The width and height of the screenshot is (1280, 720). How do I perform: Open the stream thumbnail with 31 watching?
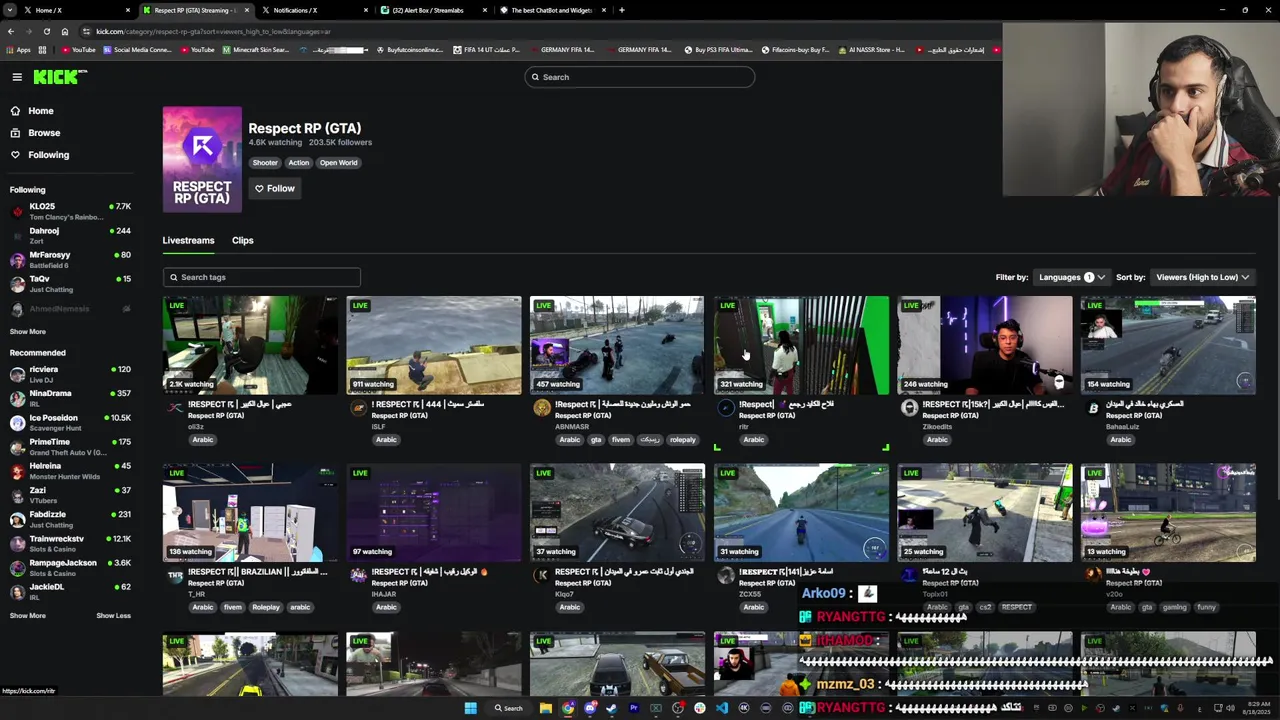801,513
